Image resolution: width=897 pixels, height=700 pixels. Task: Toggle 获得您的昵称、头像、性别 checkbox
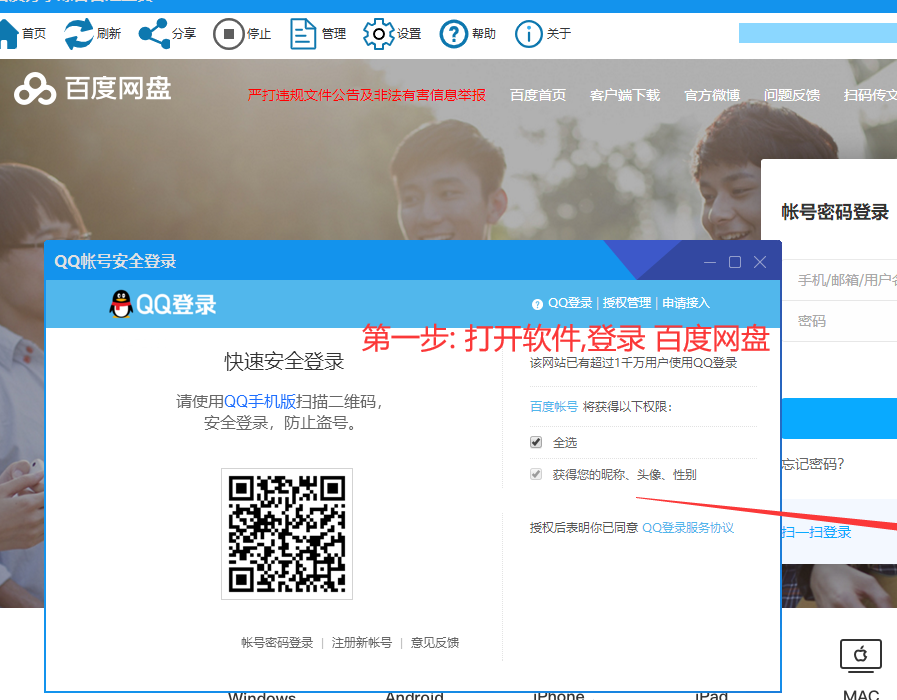tap(536, 474)
